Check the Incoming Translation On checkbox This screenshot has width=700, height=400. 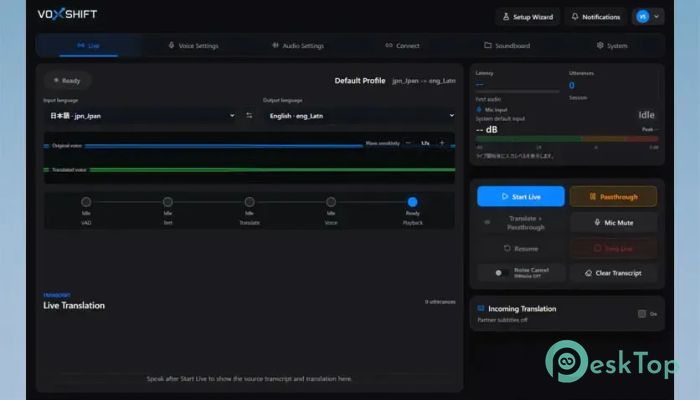coord(642,314)
